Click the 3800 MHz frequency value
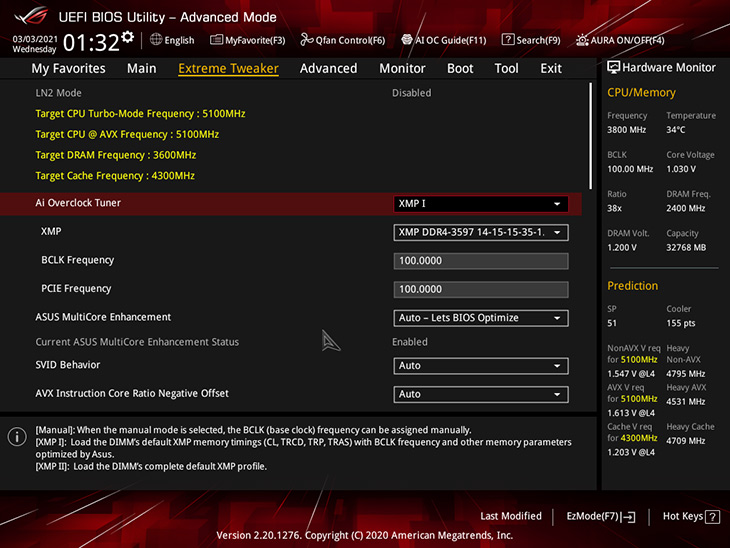Viewport: 730px width, 548px height. 626,130
